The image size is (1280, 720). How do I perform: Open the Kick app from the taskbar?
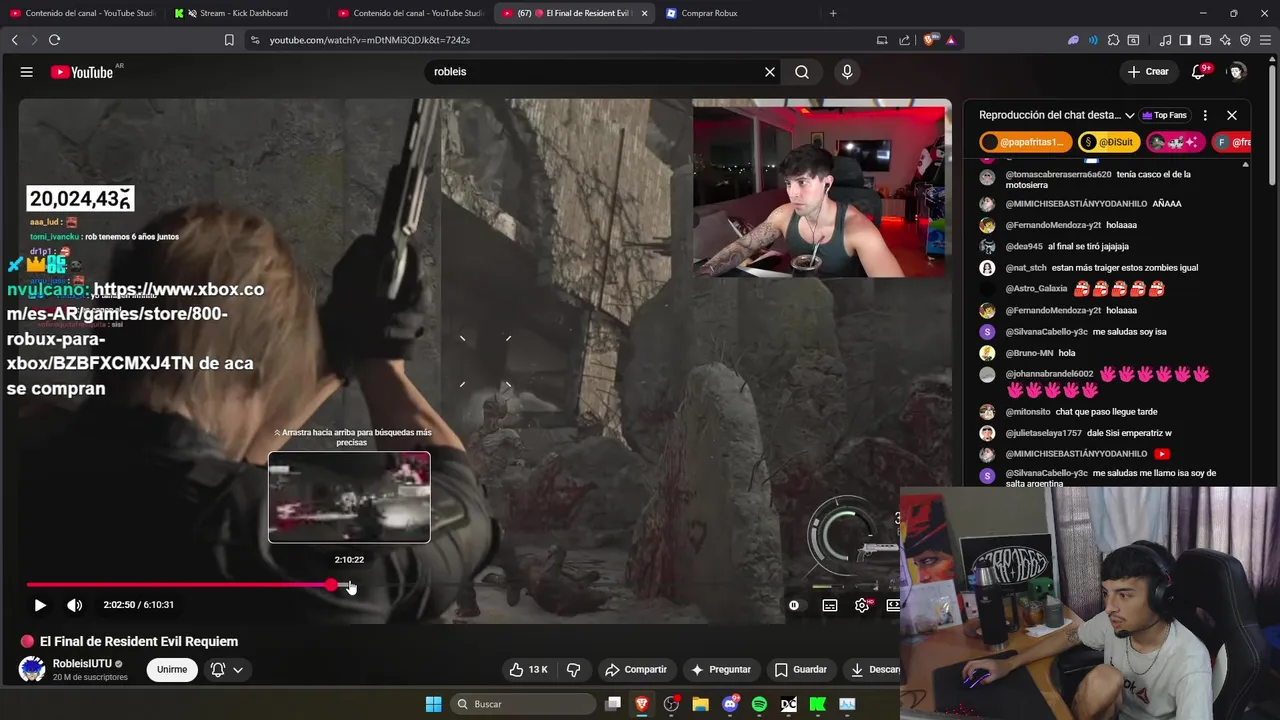(x=817, y=704)
